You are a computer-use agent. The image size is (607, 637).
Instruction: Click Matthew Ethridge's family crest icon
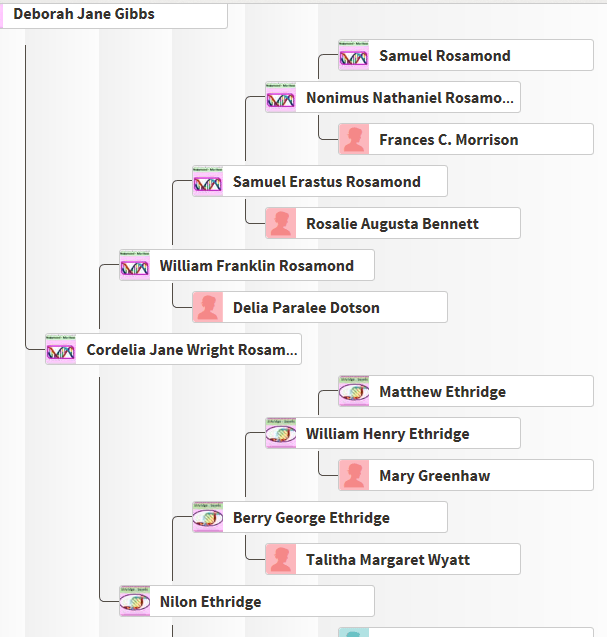click(x=354, y=392)
